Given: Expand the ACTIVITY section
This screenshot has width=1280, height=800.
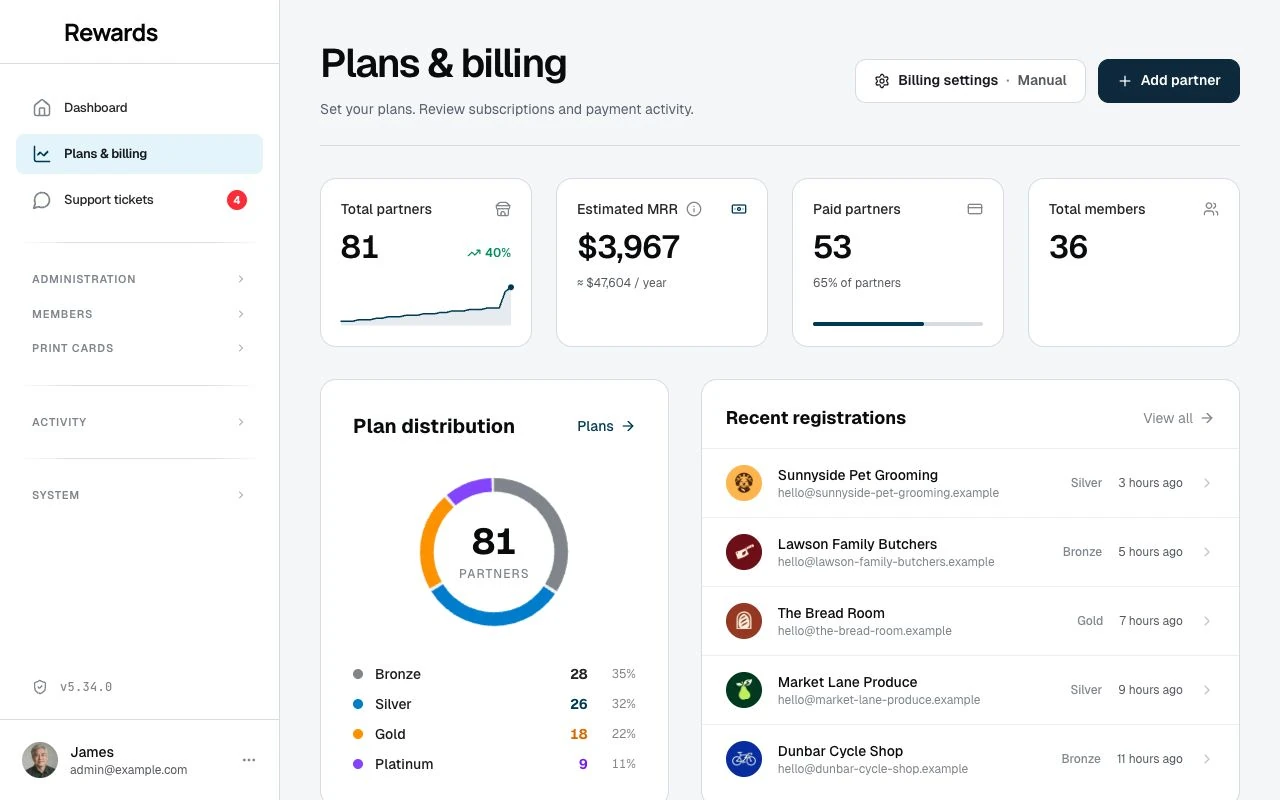Looking at the screenshot, I should point(139,422).
